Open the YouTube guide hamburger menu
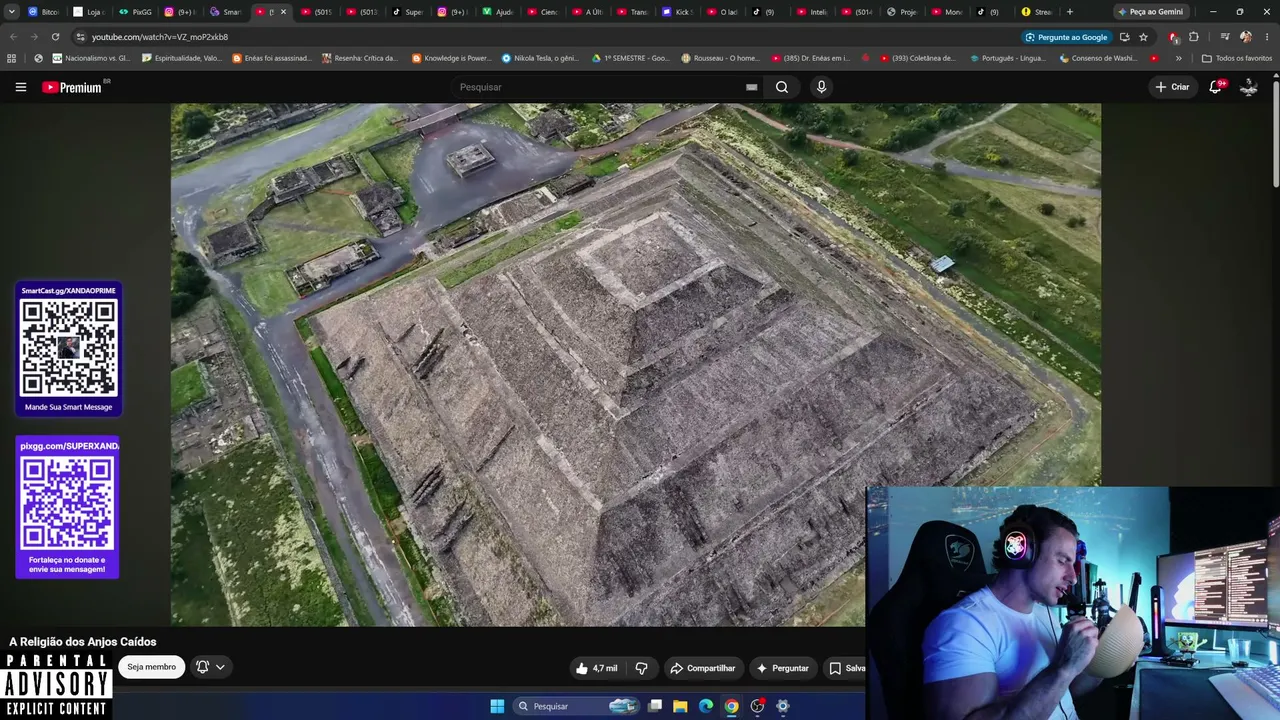1280x720 pixels. coord(20,87)
